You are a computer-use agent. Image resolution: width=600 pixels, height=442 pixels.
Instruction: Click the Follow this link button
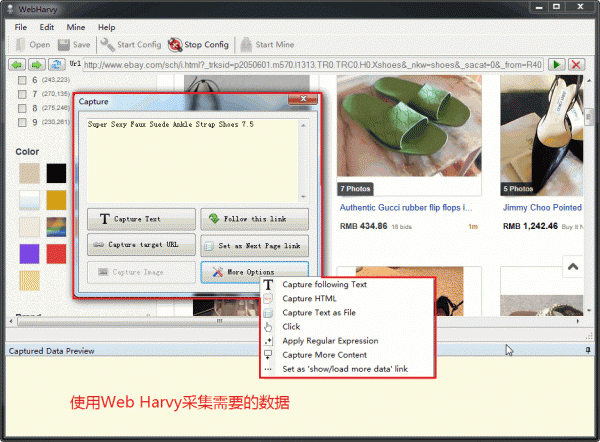coord(254,219)
